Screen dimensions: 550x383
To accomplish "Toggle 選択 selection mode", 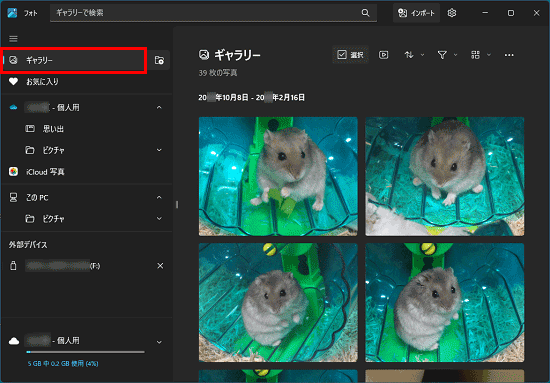I will [350, 55].
